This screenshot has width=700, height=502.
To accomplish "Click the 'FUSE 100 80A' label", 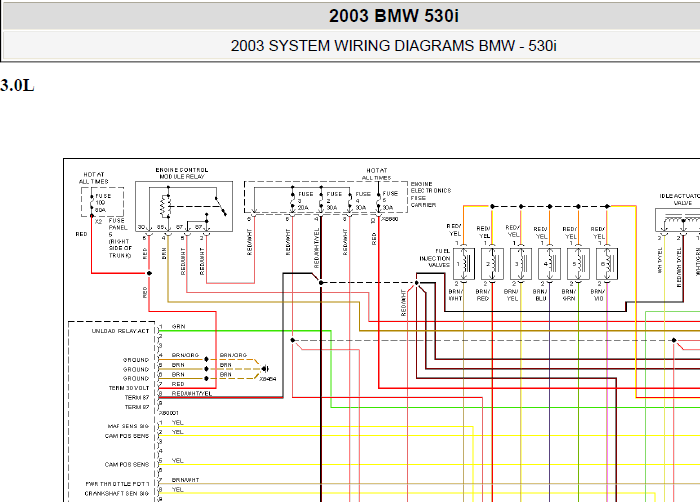I will [x=103, y=203].
